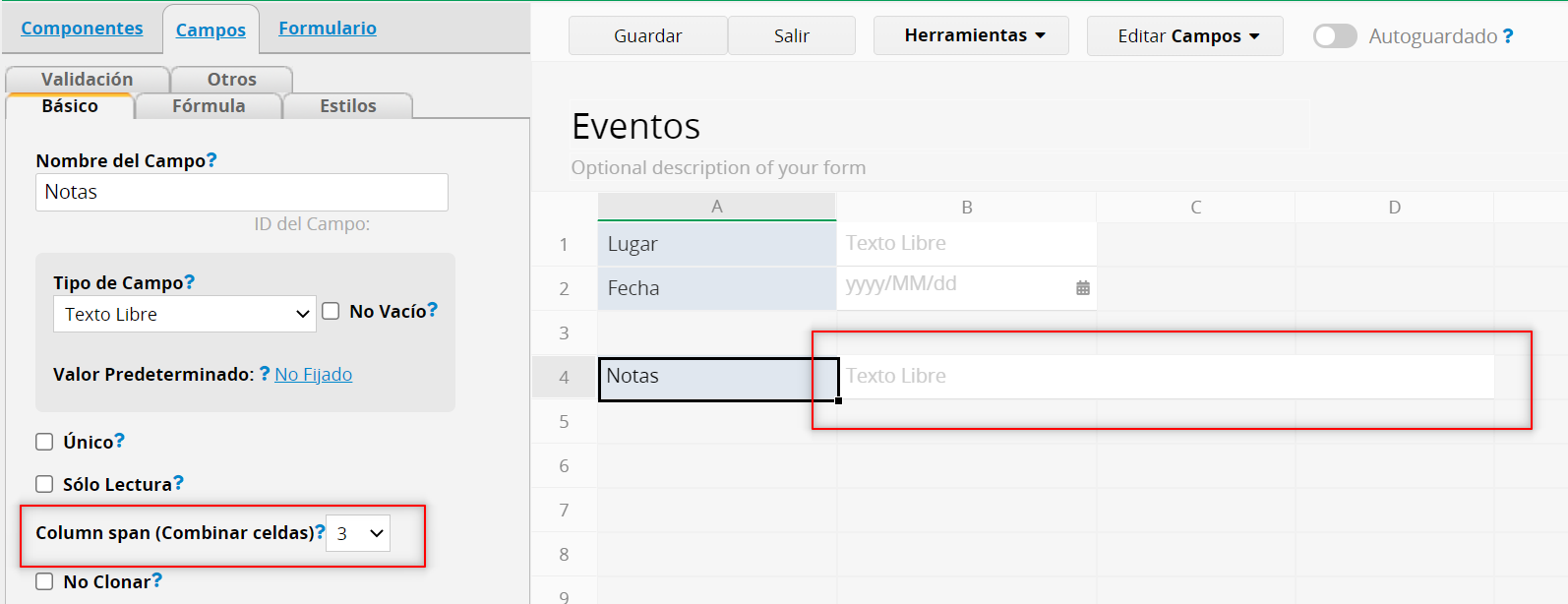Open the Fórmula tab

click(x=209, y=106)
